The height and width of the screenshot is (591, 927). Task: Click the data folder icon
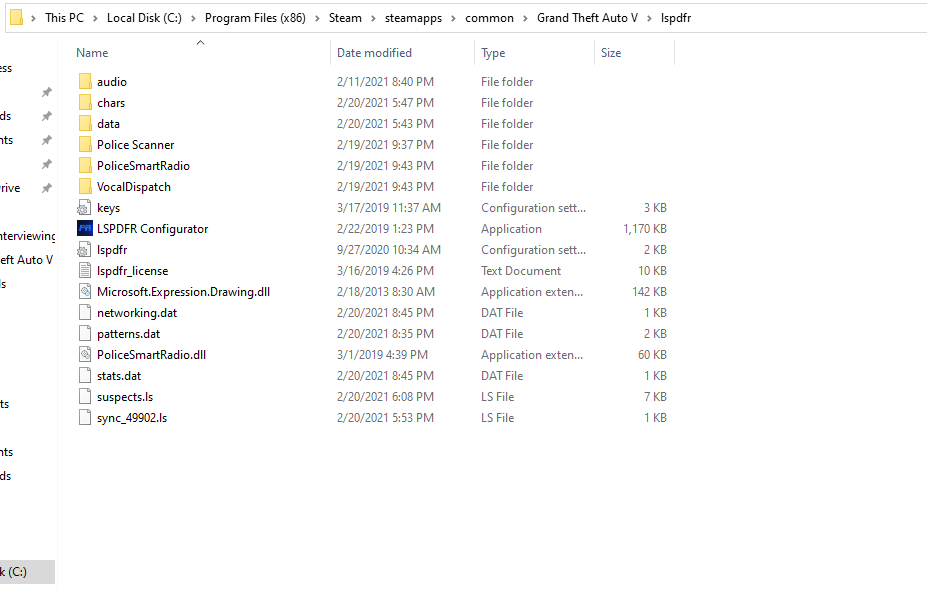click(85, 124)
